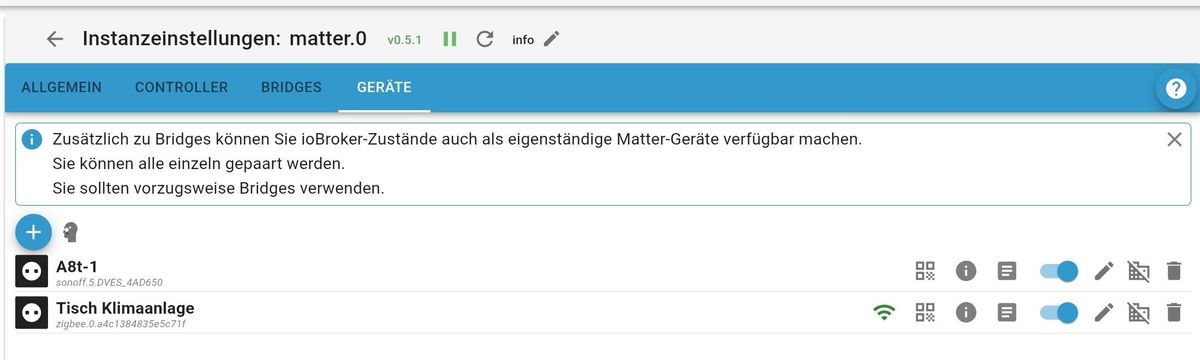Pause the matter.0 instance

(x=450, y=39)
